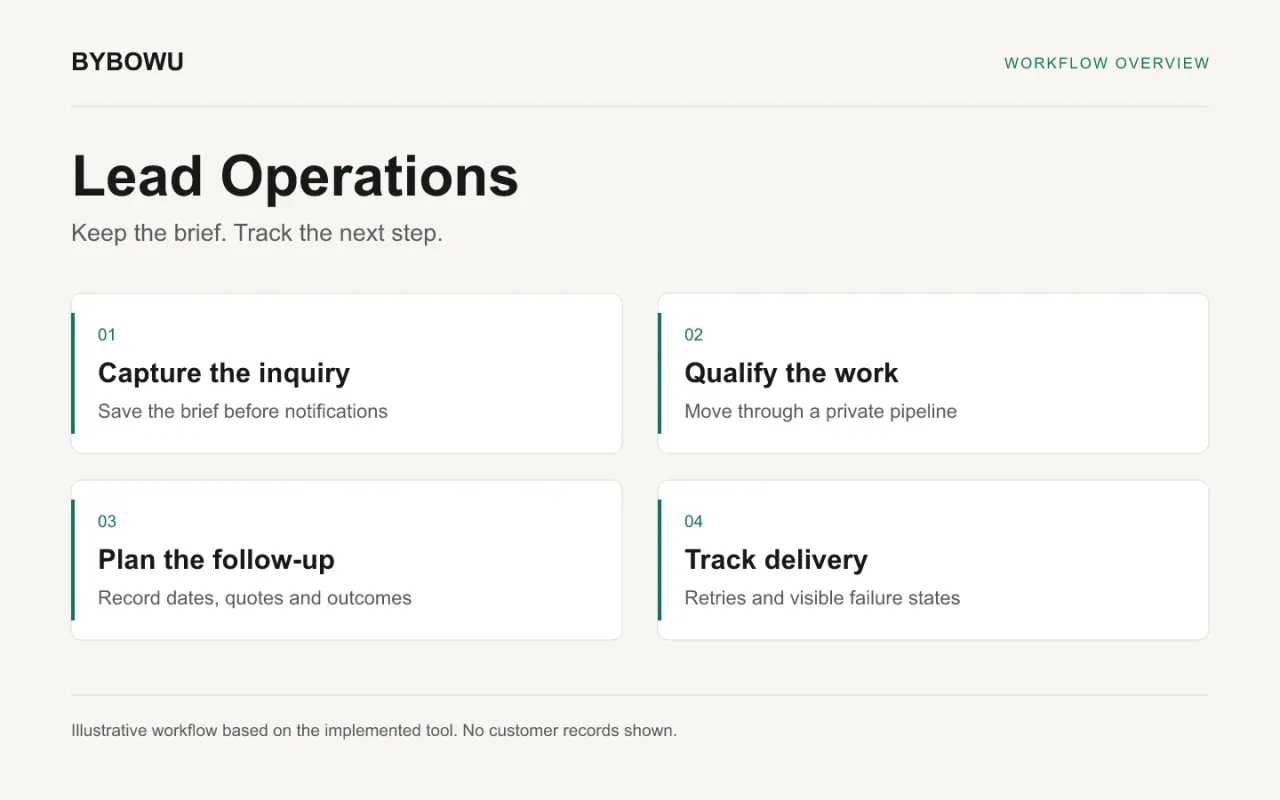Click step number 04
This screenshot has width=1280, height=800.
pos(694,521)
